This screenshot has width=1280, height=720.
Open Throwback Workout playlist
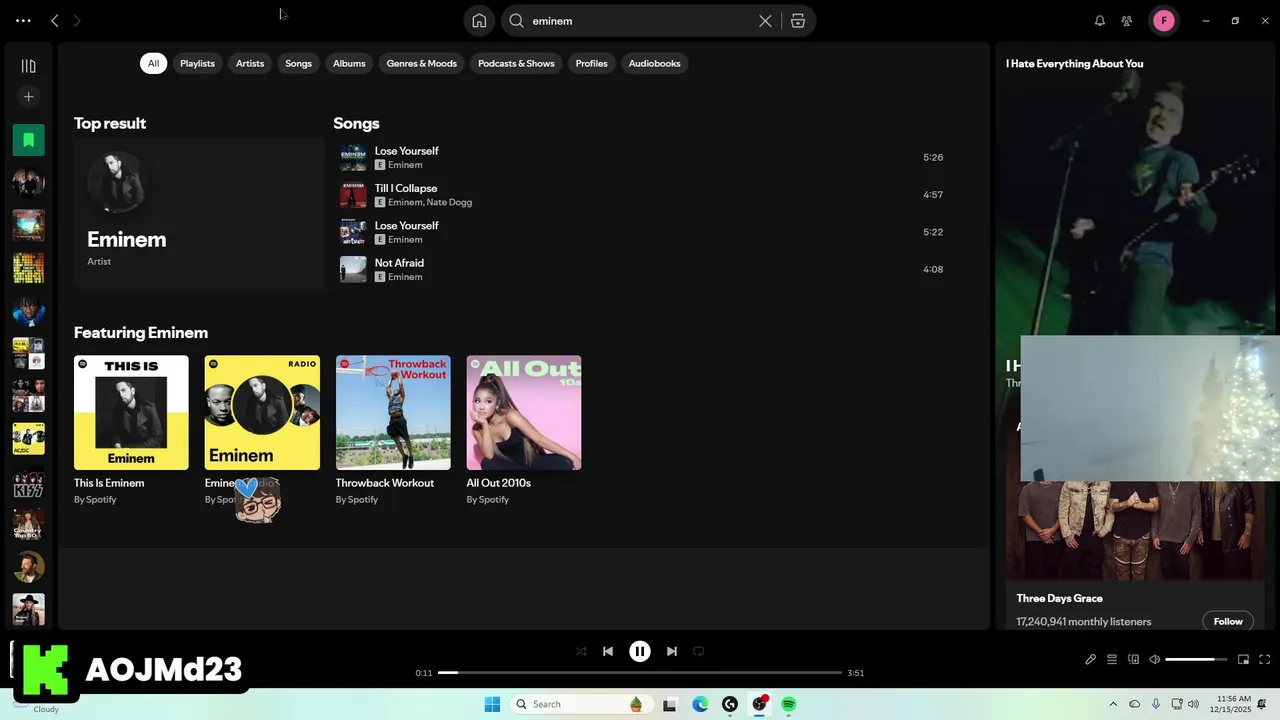click(x=393, y=413)
